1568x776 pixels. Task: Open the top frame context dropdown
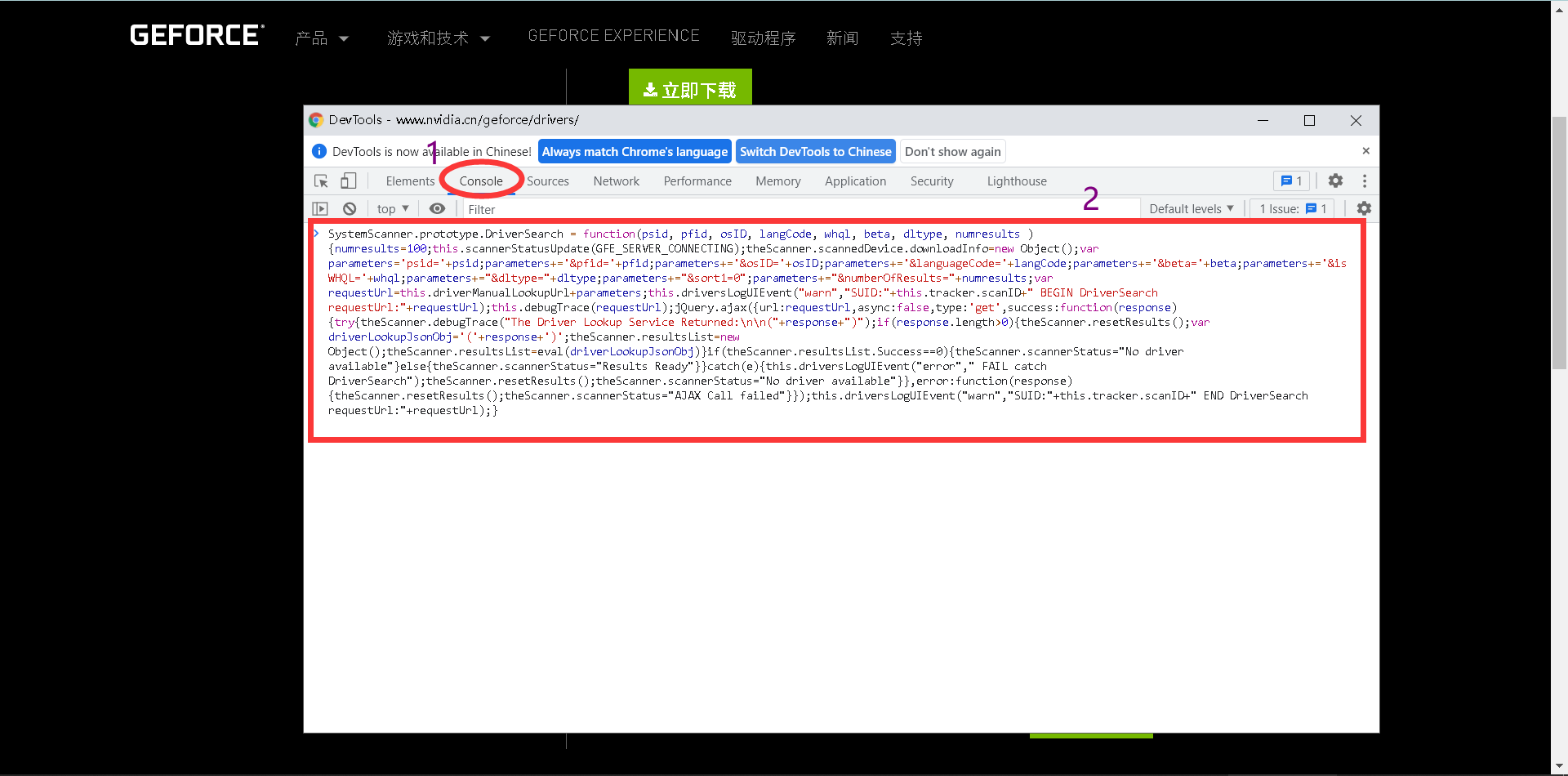coord(392,208)
